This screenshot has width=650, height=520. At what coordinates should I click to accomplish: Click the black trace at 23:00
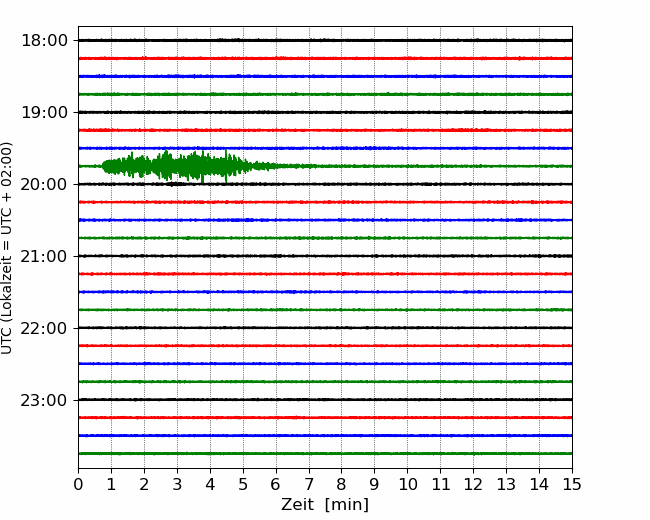pyautogui.click(x=325, y=400)
